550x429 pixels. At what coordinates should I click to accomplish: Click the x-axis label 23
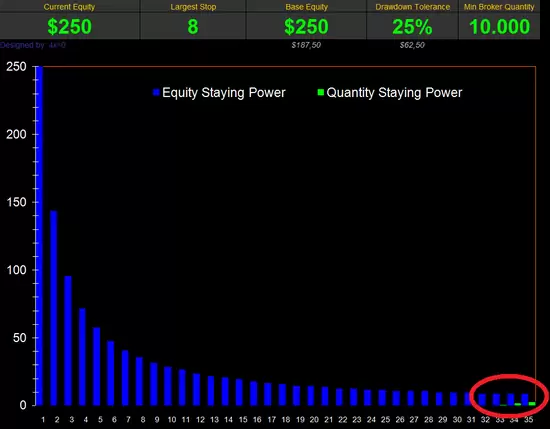click(x=357, y=420)
